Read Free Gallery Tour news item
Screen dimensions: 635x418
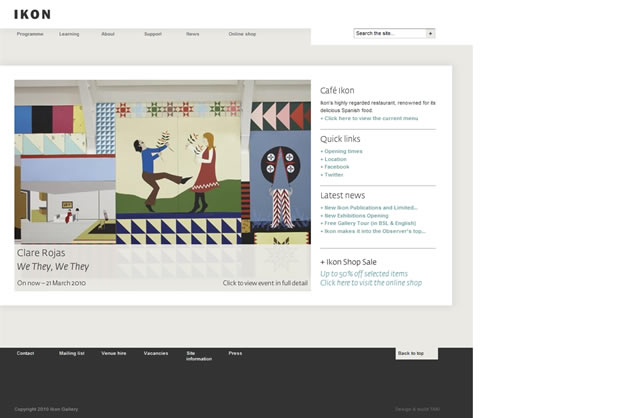368,223
